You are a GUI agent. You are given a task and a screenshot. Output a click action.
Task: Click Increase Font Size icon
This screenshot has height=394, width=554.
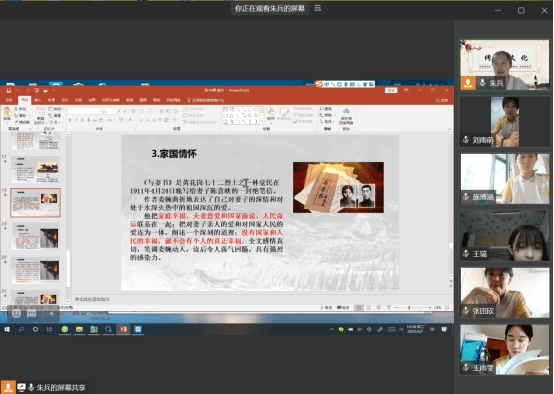click(119, 111)
